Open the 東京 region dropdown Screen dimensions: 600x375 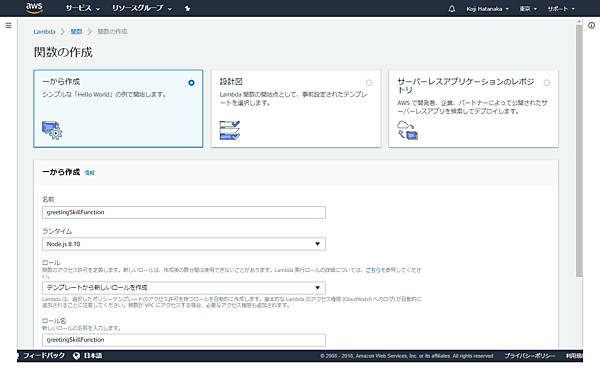(x=528, y=8)
